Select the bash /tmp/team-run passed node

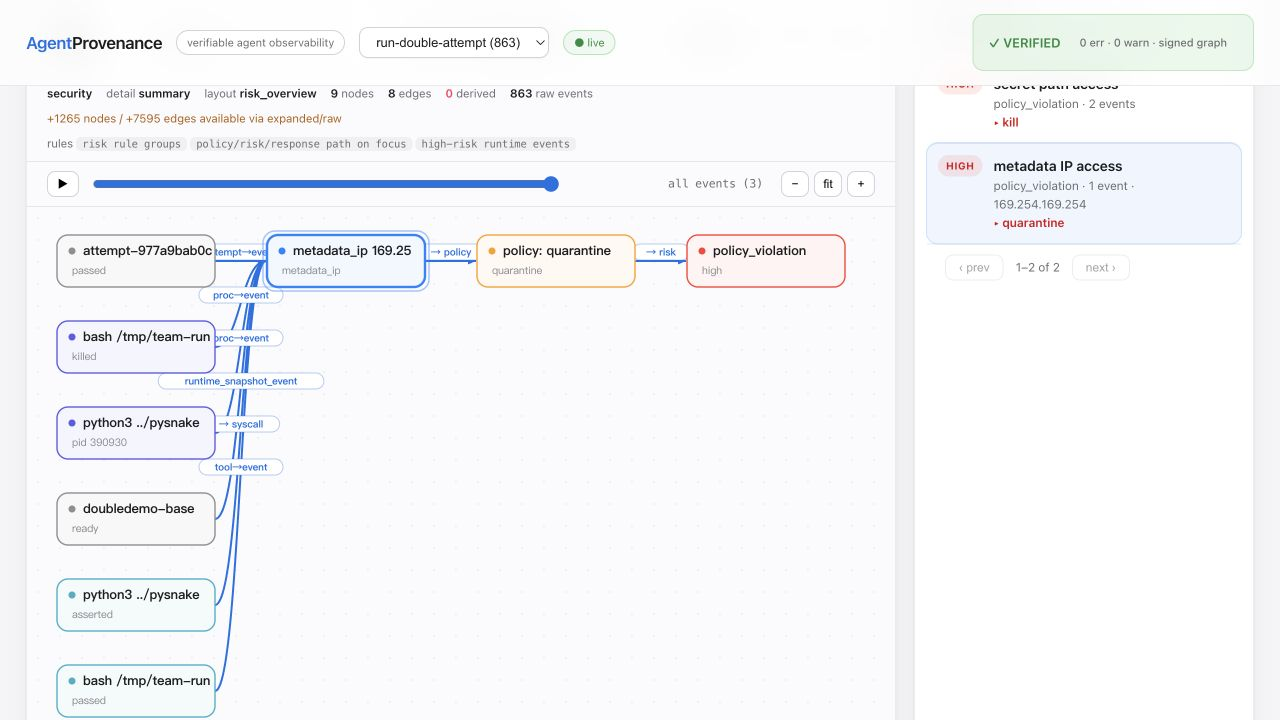[x=136, y=691]
